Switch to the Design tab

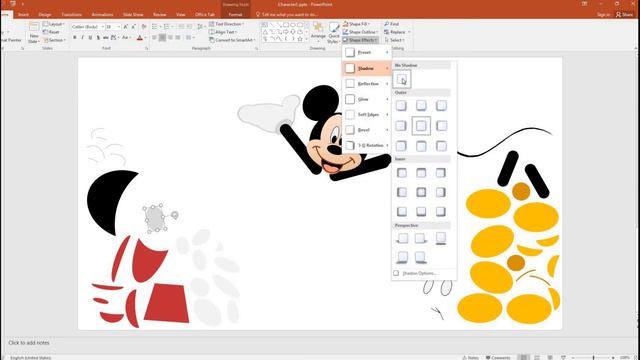(x=44, y=14)
